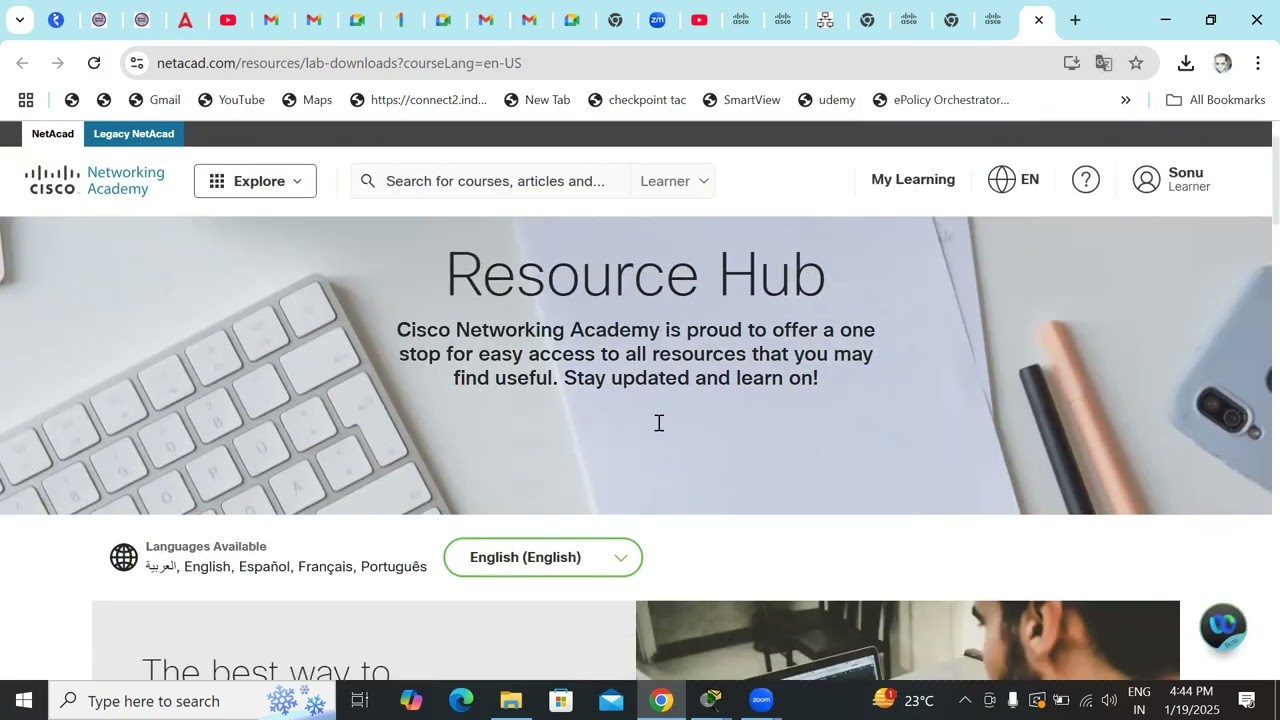Launch Microsoft Copilot from the taskbar

click(x=411, y=700)
